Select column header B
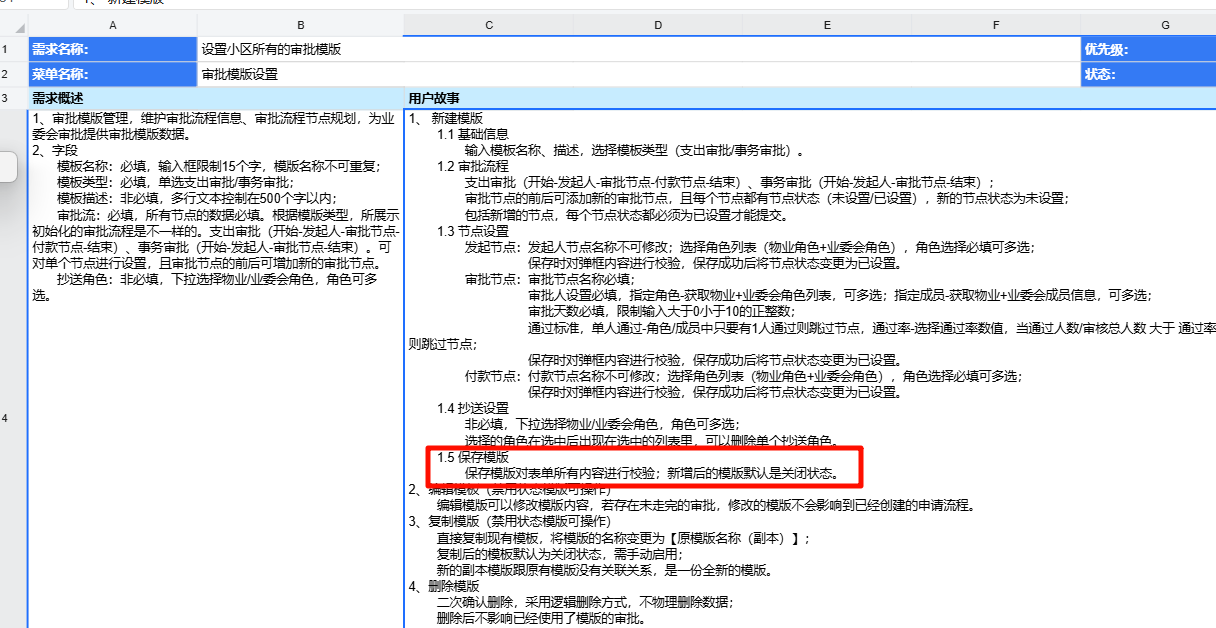Image resolution: width=1216 pixels, height=628 pixels. [300, 24]
